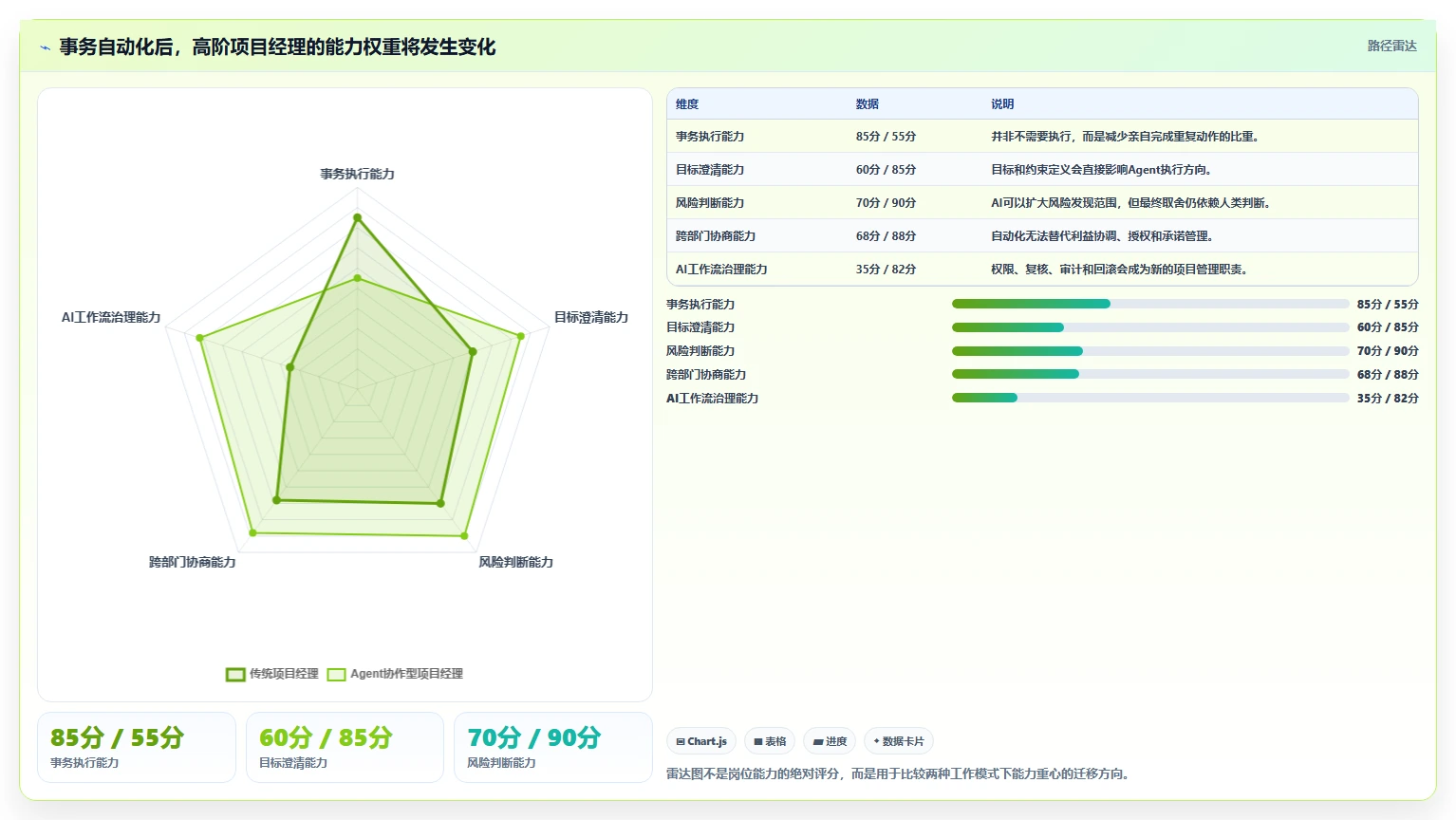Image resolution: width=1456 pixels, height=820 pixels.
Task: Click the 数据 table column header
Action: 868,104
